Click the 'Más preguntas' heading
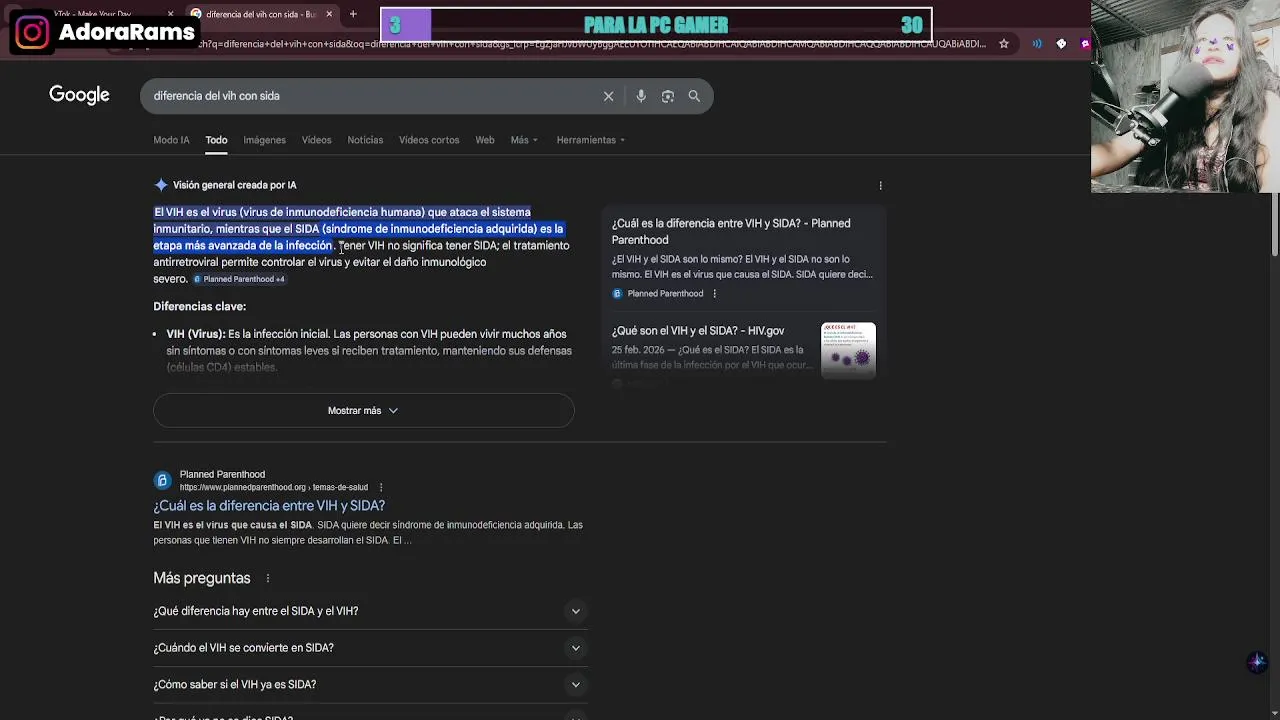This screenshot has height=720, width=1280. 202,578
